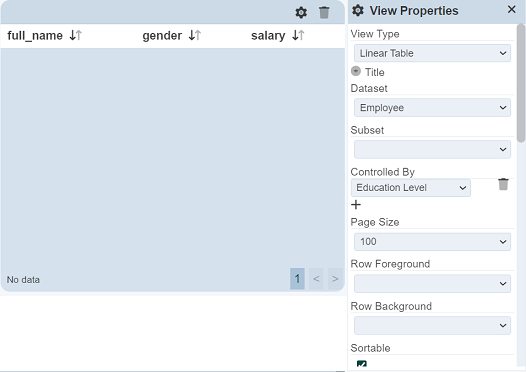The height and width of the screenshot is (372, 526).
Task: Sort by full_name column arrows
Action: point(76,35)
